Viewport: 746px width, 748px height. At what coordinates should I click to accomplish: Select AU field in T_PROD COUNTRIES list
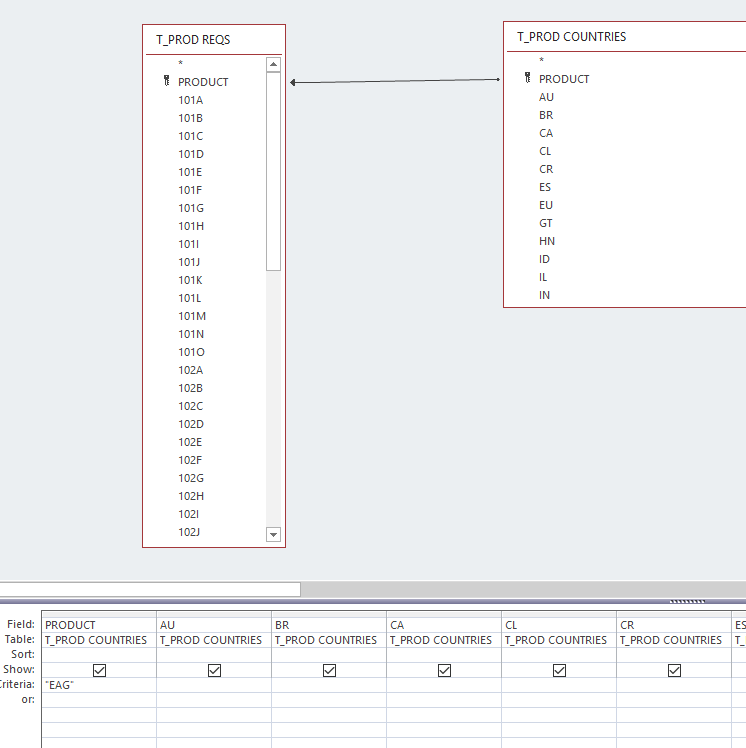point(546,97)
